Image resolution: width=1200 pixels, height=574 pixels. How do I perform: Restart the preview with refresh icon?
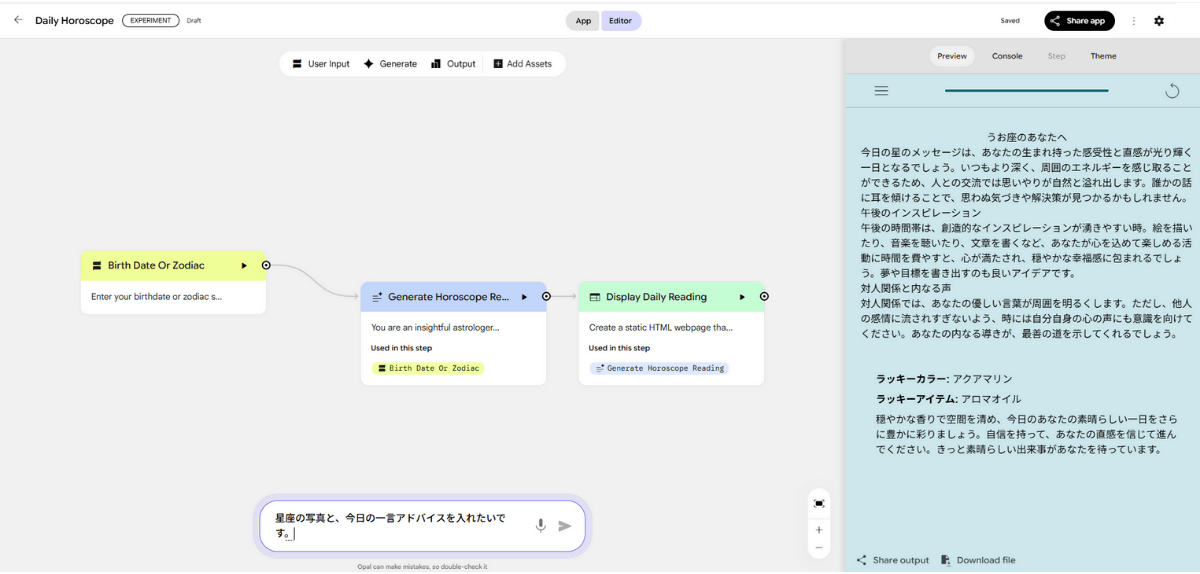coord(1172,91)
